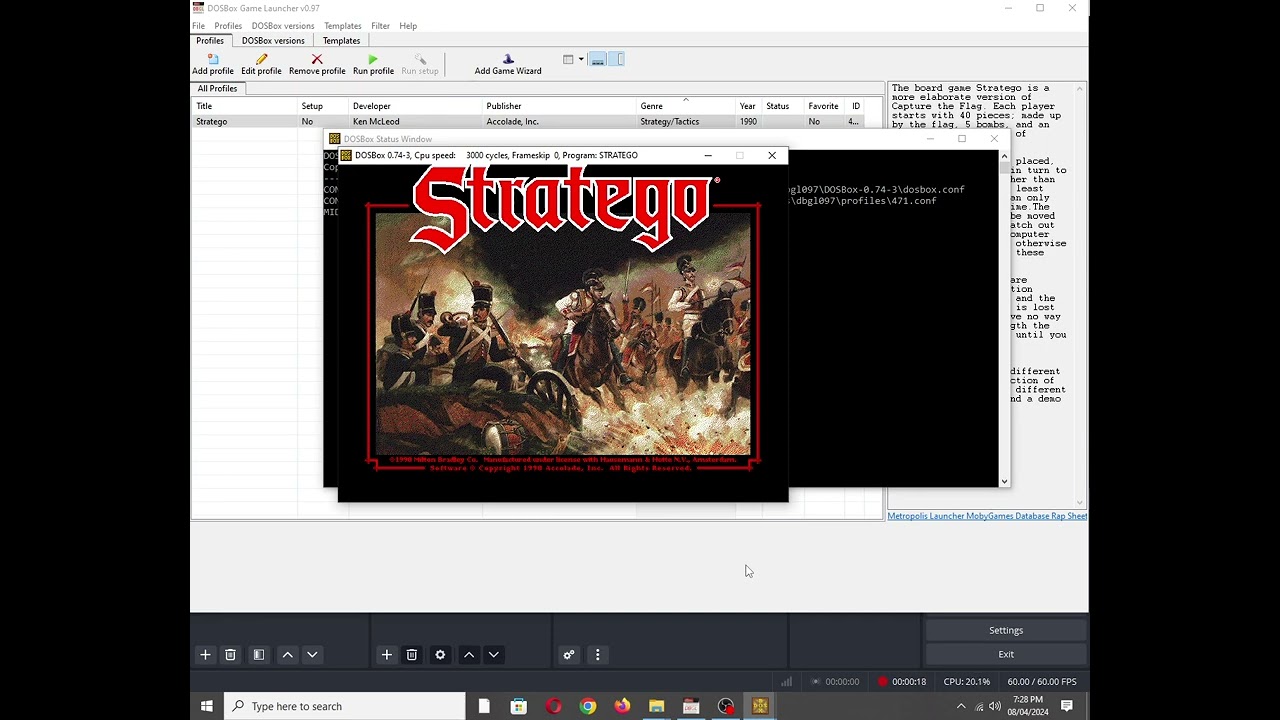Screen dimensions: 1280x720
Task: Show hidden system tray icons chevron
Action: pos(961,706)
